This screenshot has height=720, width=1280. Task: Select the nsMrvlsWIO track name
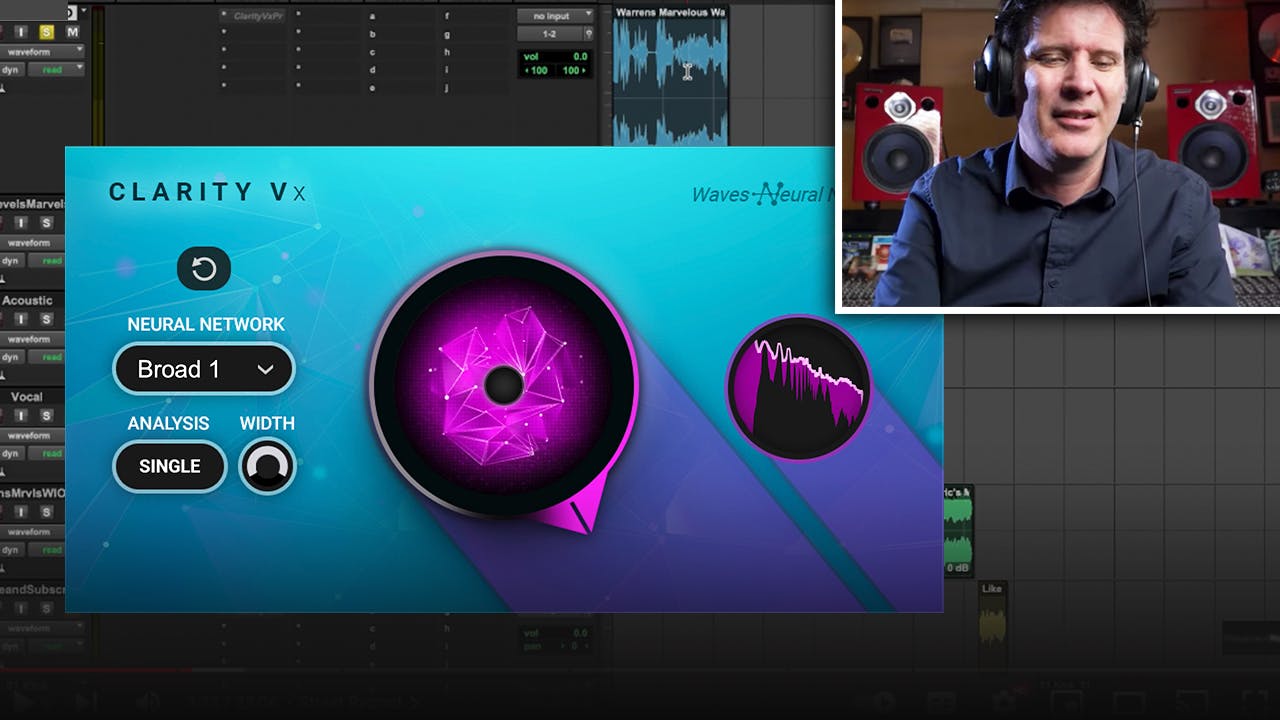tap(31, 493)
